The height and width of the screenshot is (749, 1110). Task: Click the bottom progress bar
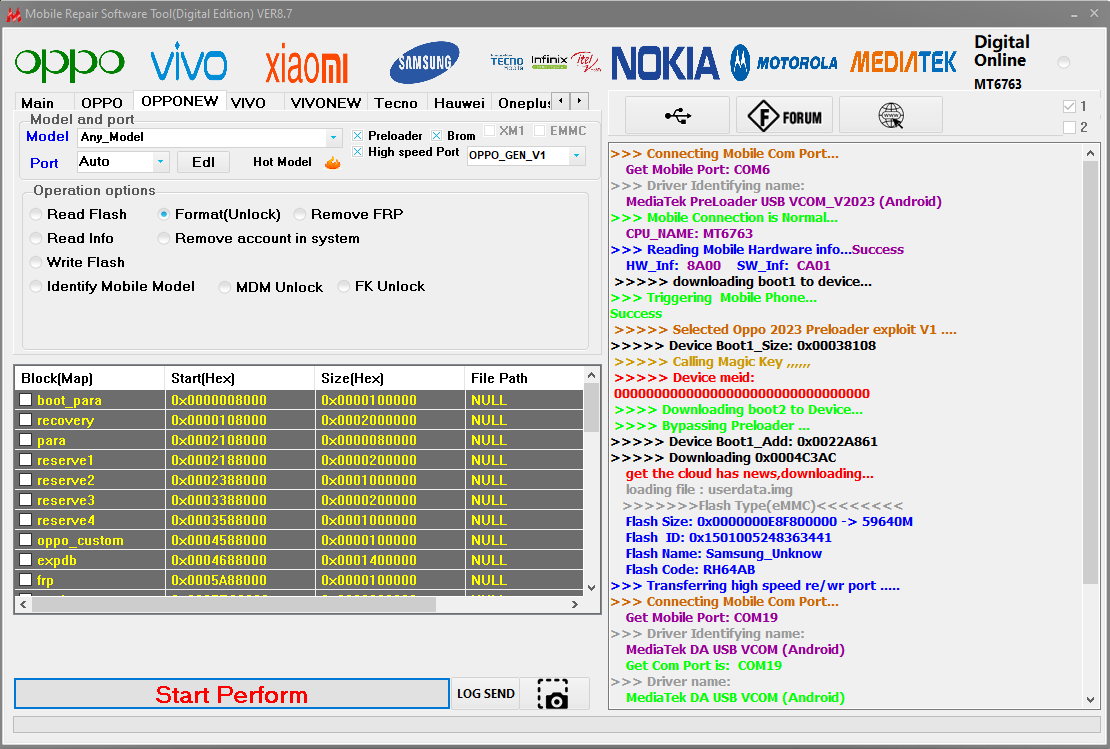[x=556, y=724]
